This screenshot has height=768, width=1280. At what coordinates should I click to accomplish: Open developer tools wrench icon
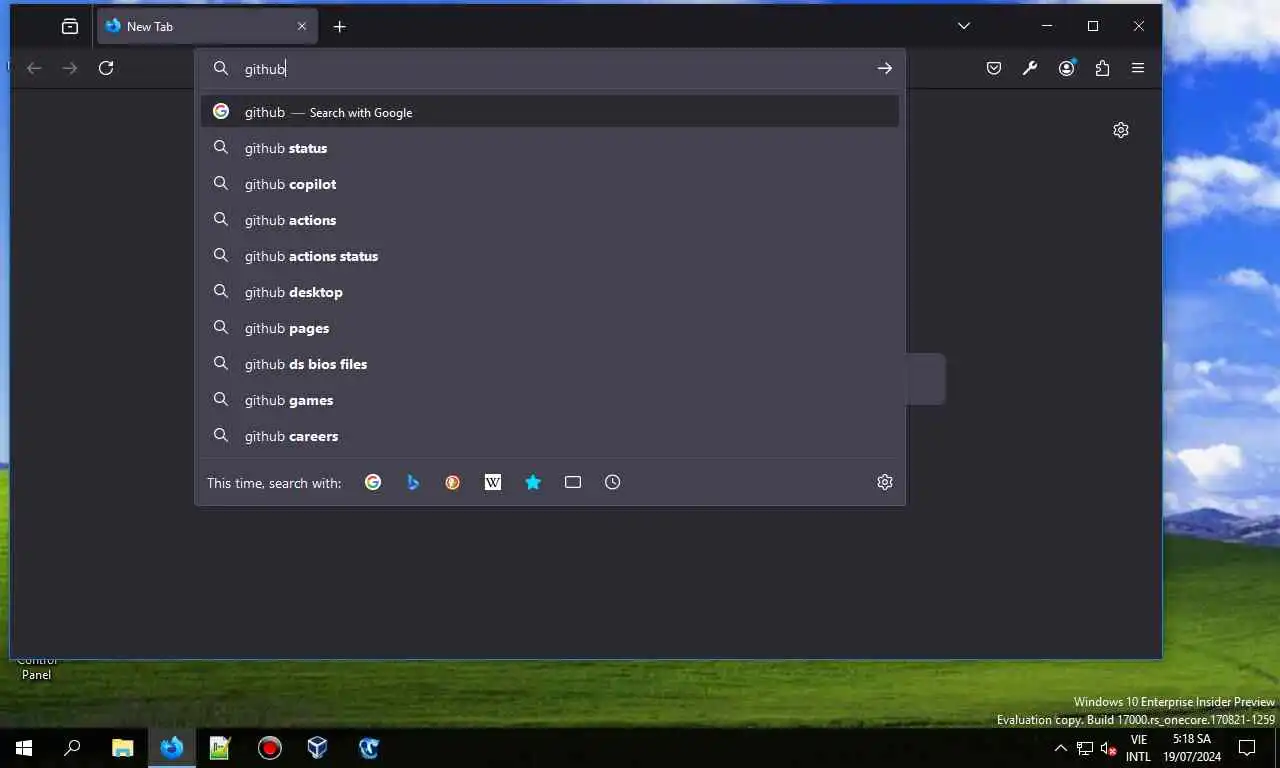coord(1030,68)
